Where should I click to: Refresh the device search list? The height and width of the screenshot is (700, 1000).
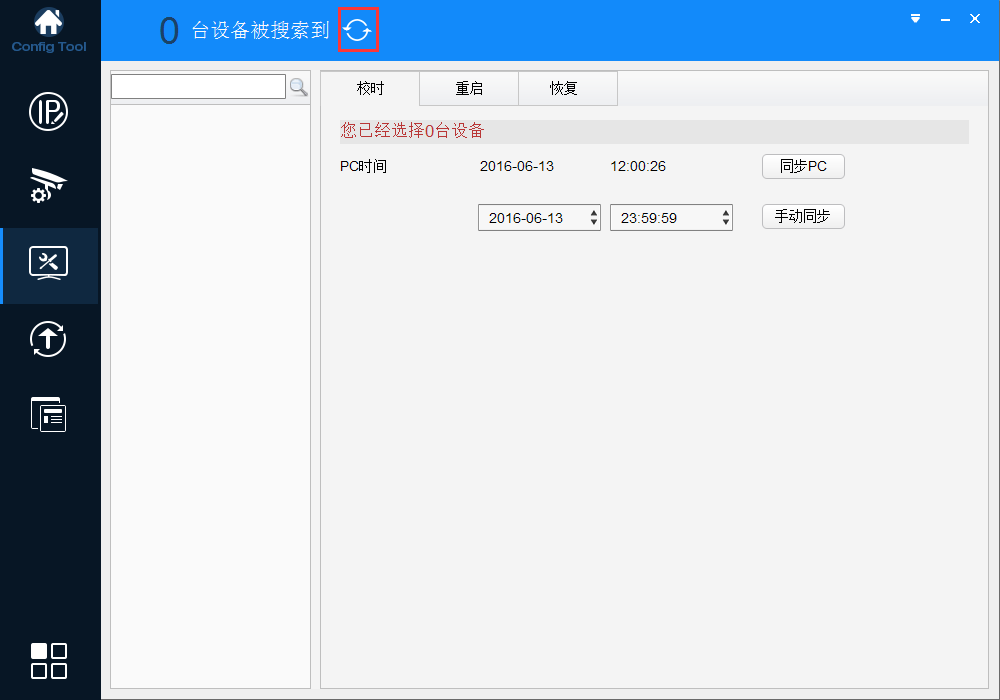pyautogui.click(x=358, y=30)
